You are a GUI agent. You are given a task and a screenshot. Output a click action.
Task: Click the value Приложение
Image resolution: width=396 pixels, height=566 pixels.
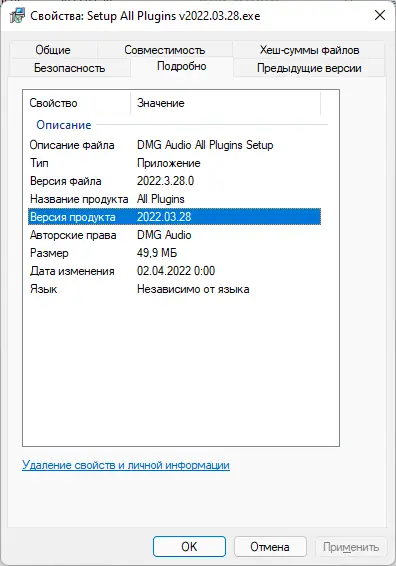169,163
